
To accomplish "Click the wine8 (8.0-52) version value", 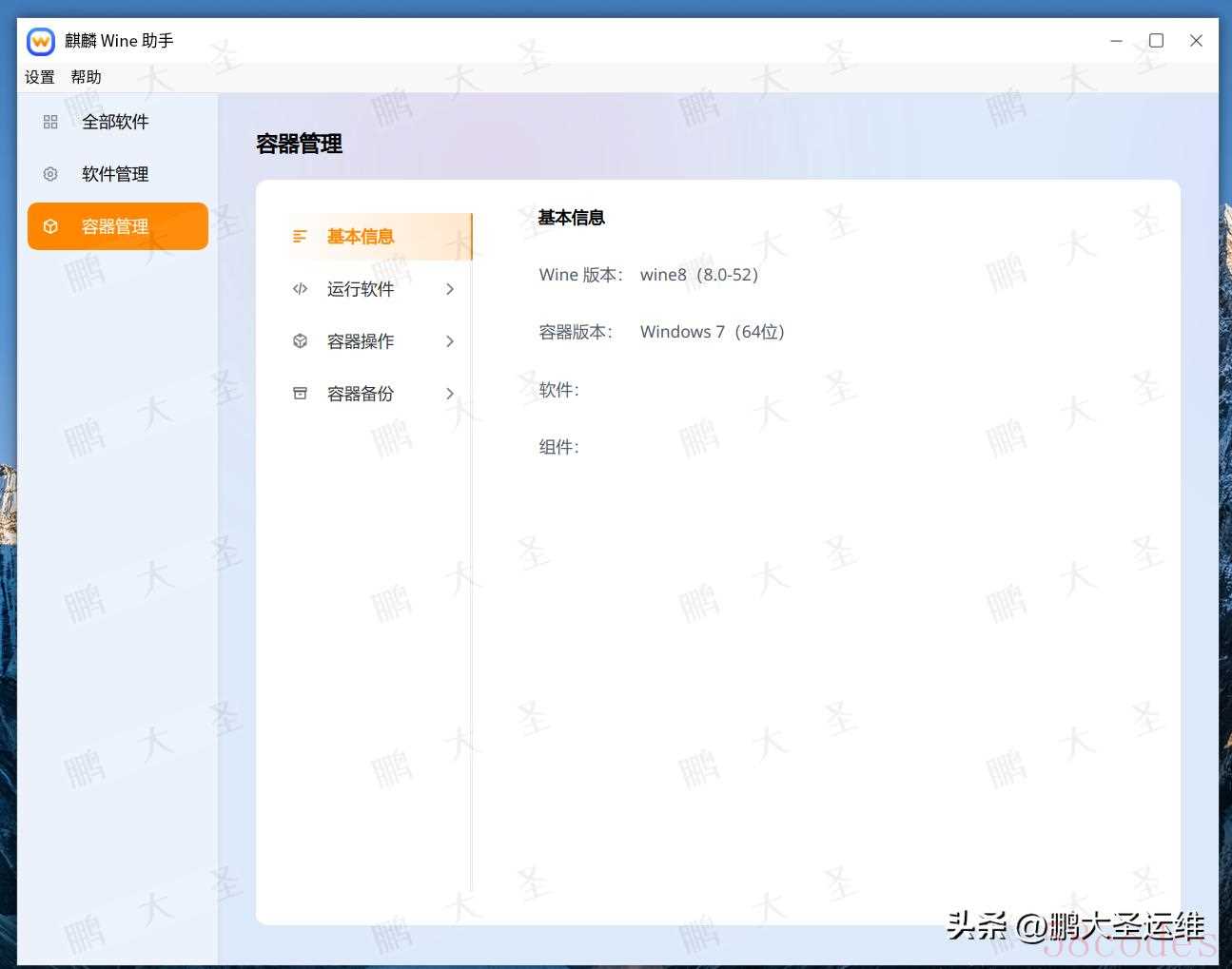I will point(699,275).
